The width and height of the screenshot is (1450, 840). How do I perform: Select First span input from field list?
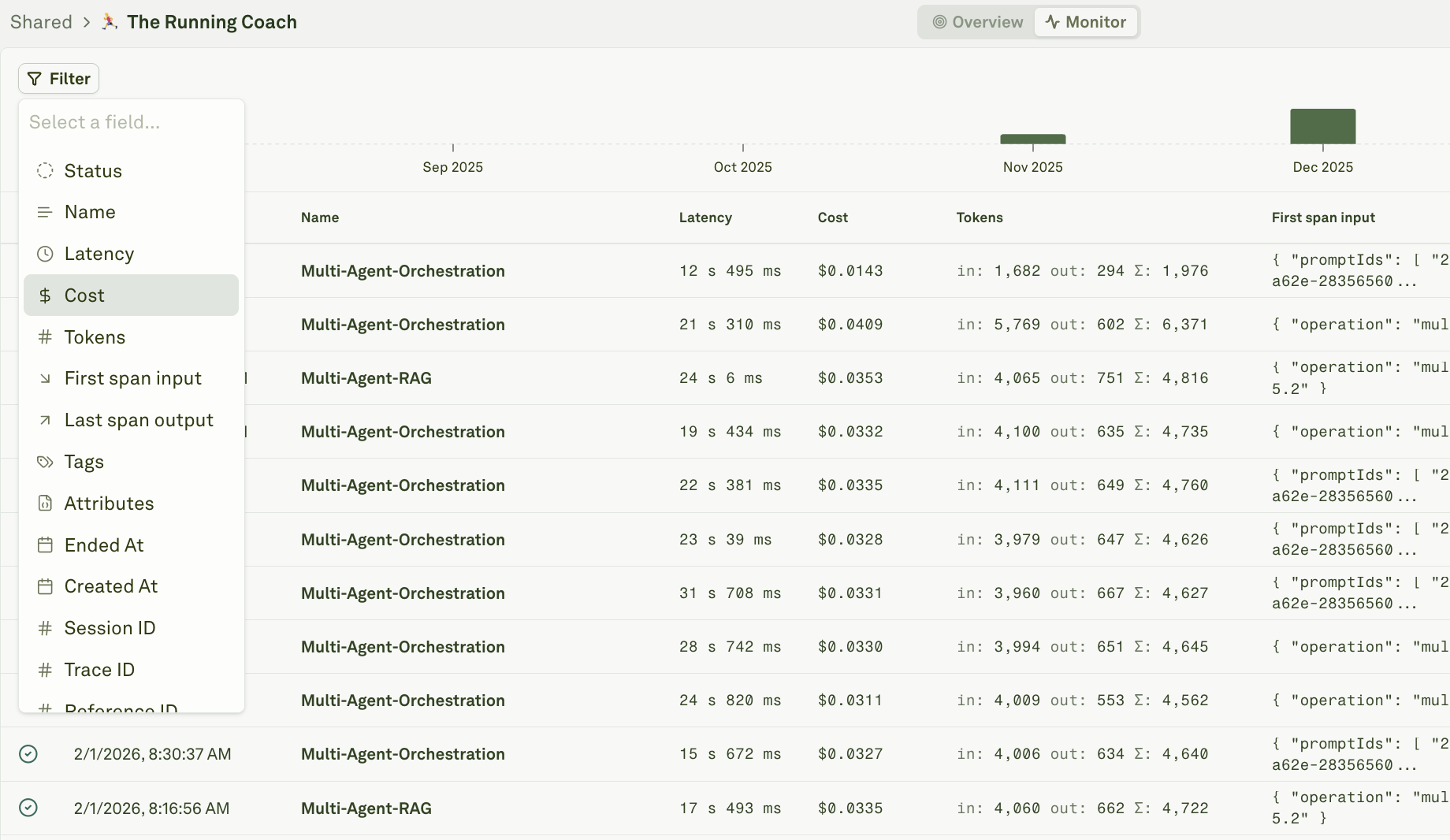pyautogui.click(x=132, y=377)
